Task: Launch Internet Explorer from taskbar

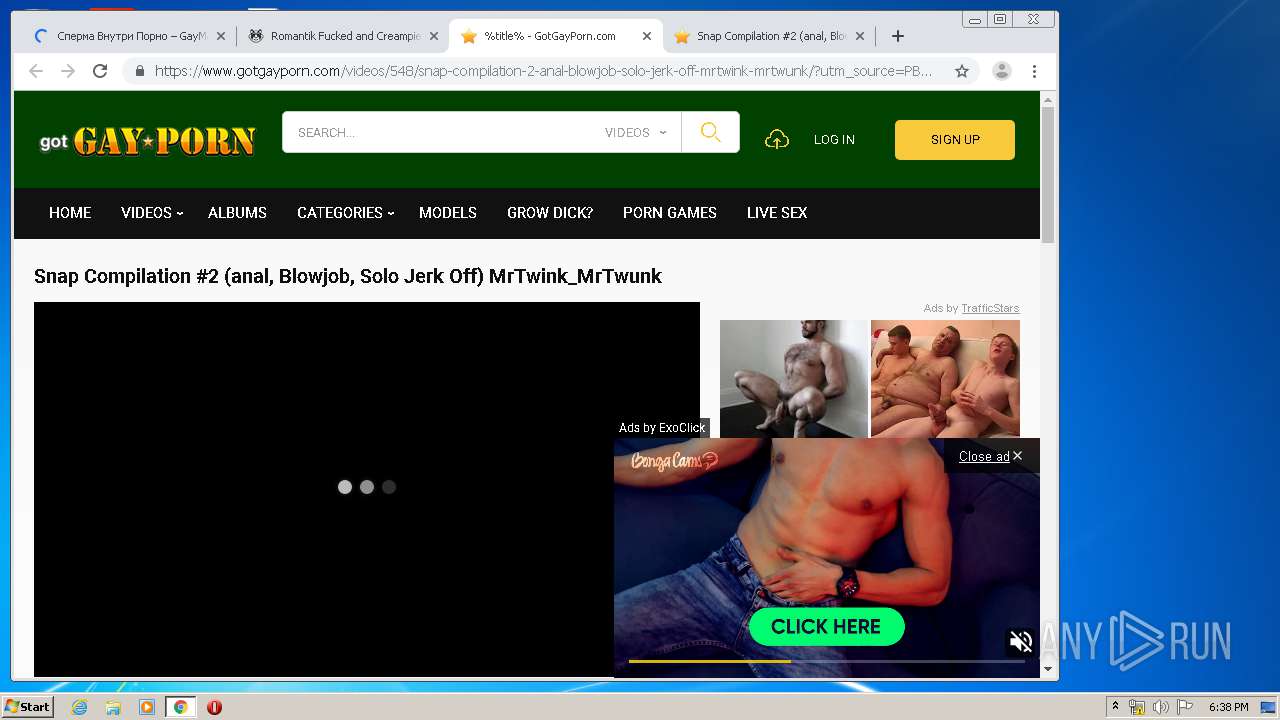Action: pyautogui.click(x=79, y=707)
